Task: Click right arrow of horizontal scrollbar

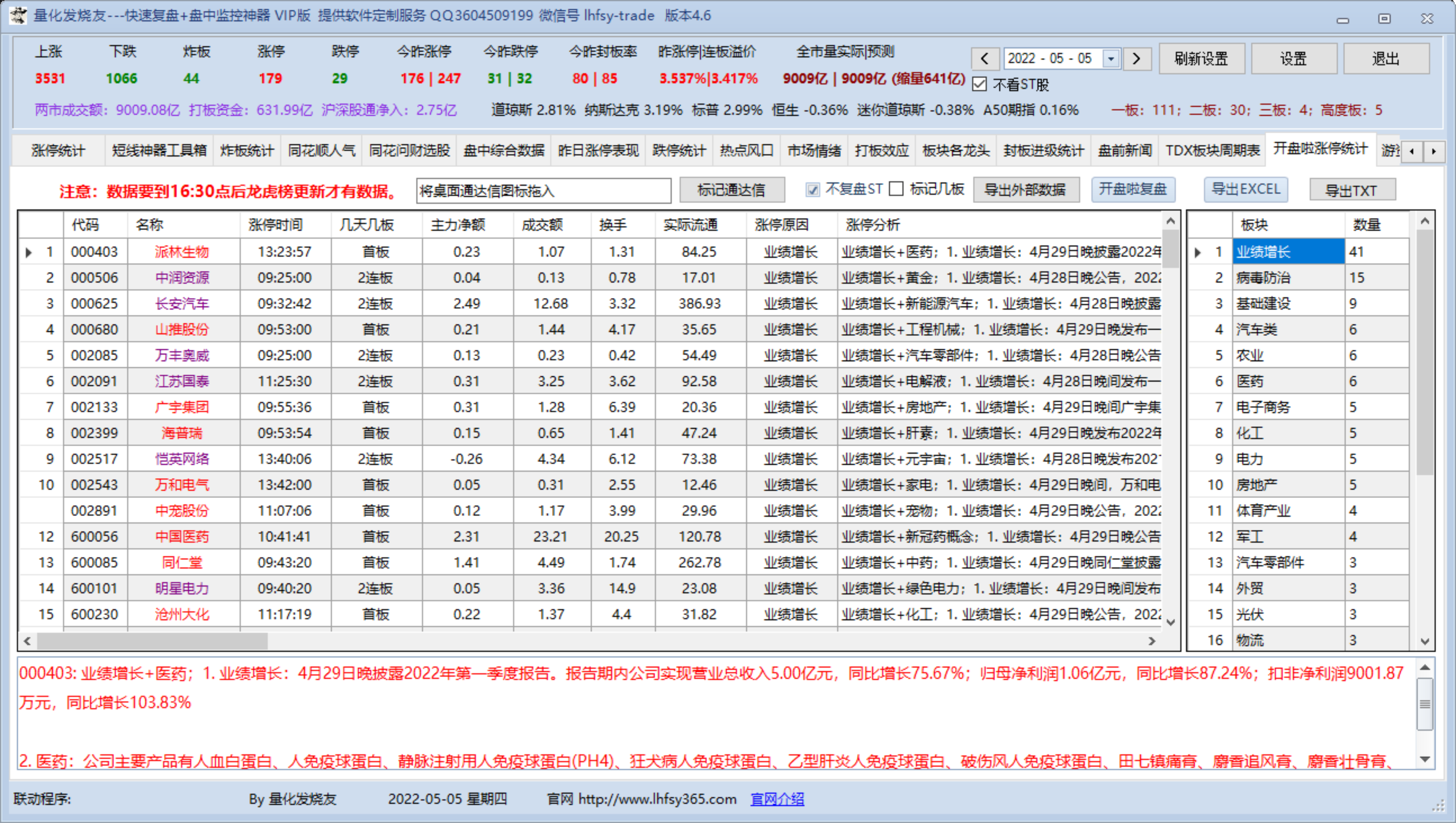Action: (1151, 641)
